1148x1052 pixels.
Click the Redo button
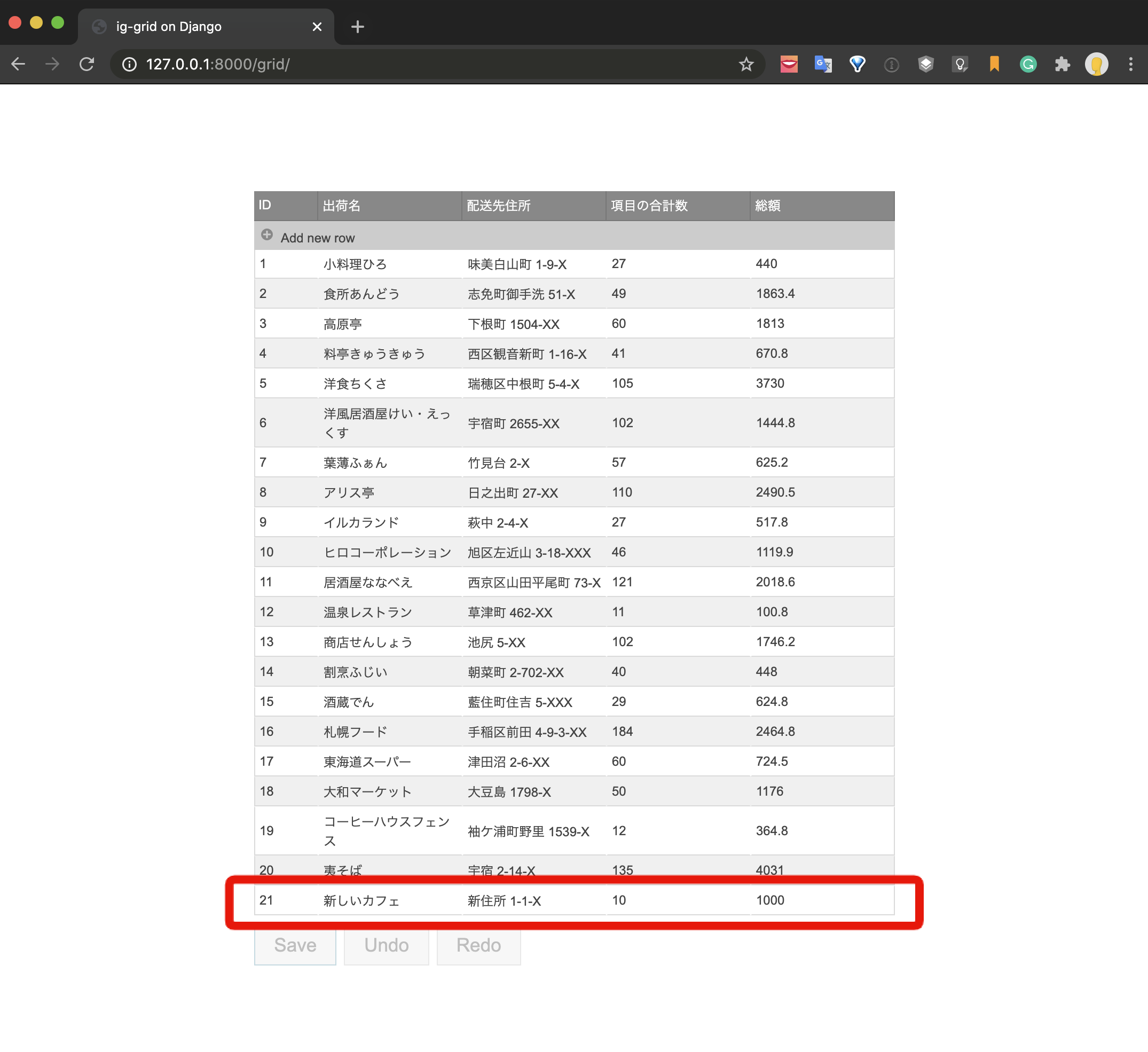pyautogui.click(x=478, y=946)
